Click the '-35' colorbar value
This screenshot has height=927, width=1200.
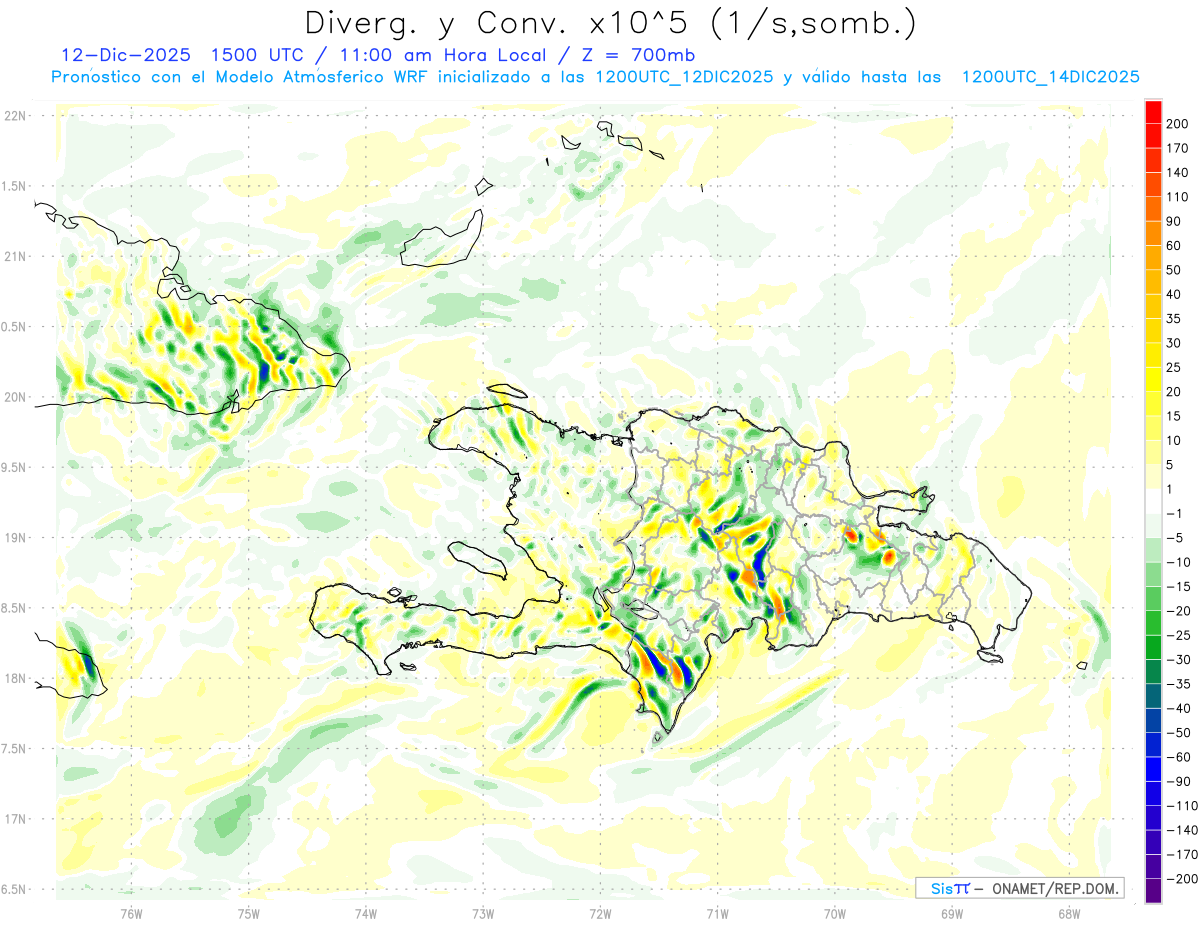(1178, 684)
